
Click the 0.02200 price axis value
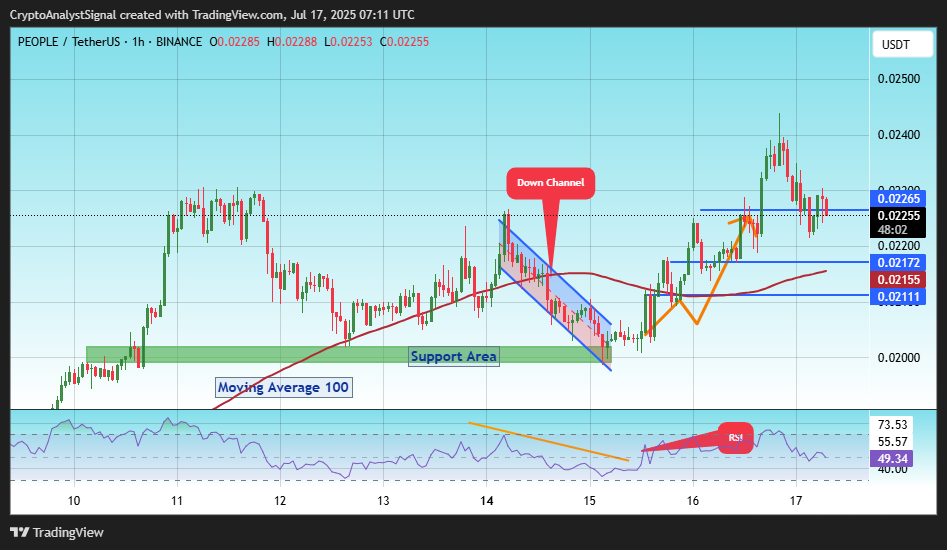coord(899,246)
